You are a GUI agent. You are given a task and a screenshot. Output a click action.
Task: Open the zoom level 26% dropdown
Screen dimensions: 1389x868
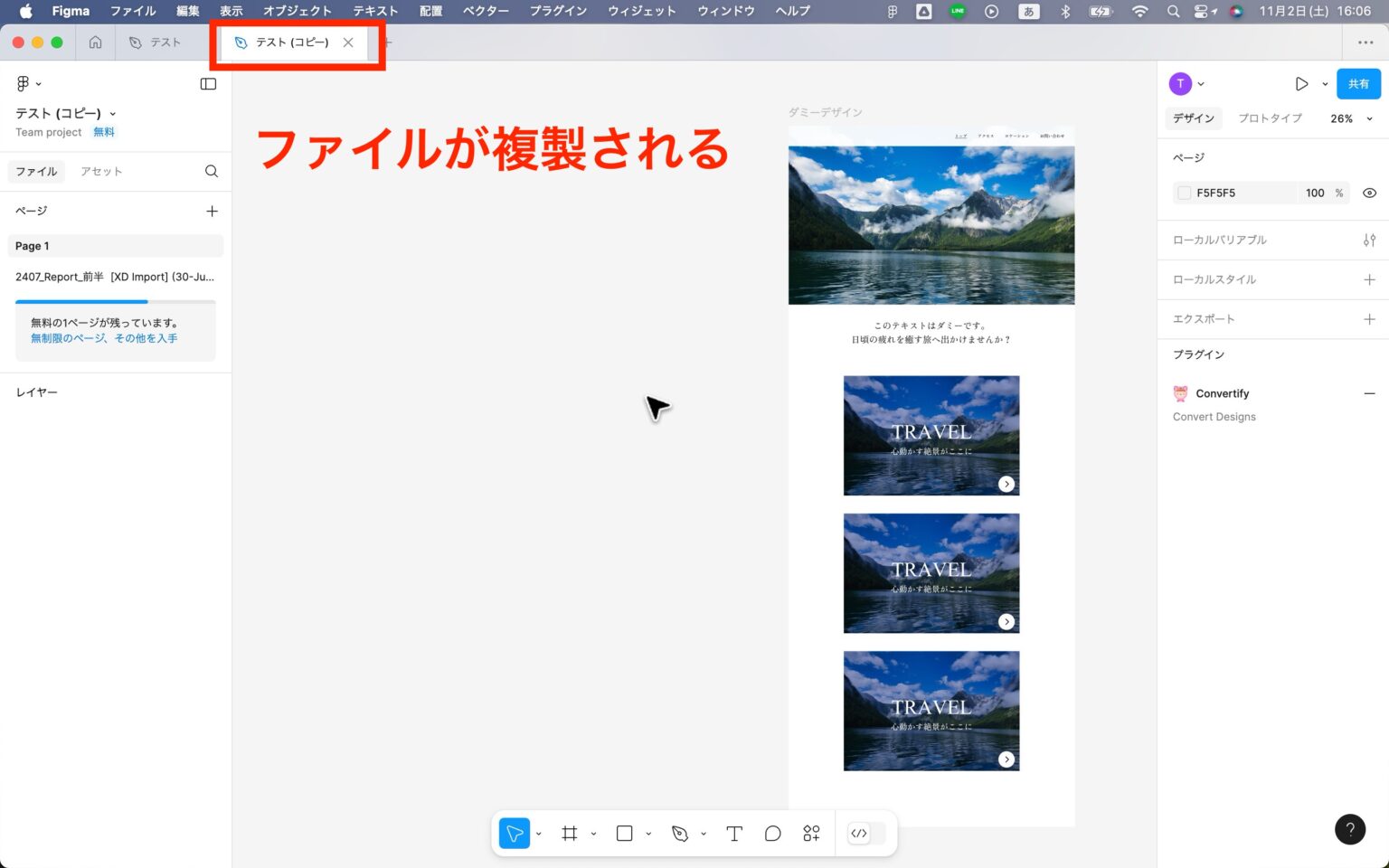tap(1351, 118)
